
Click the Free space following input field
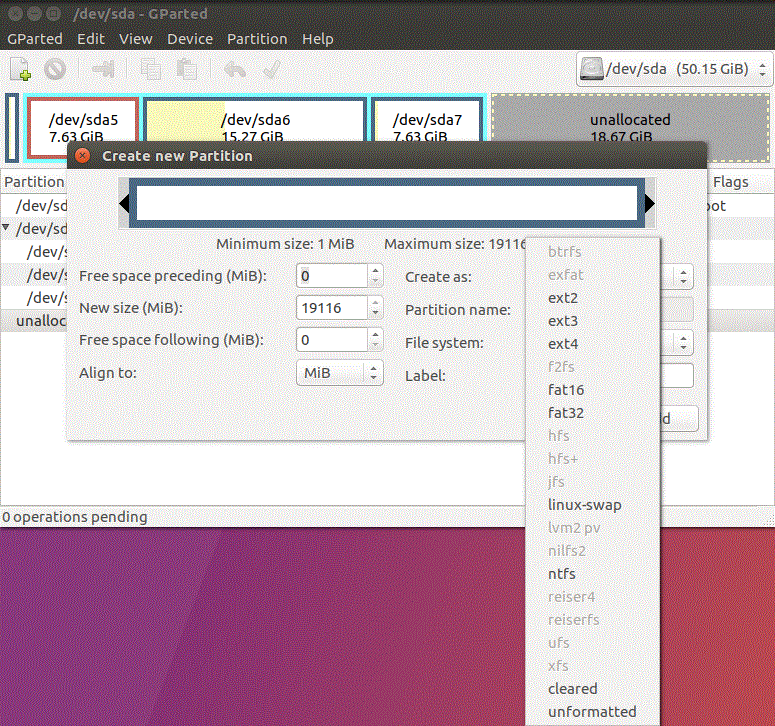(x=332, y=340)
